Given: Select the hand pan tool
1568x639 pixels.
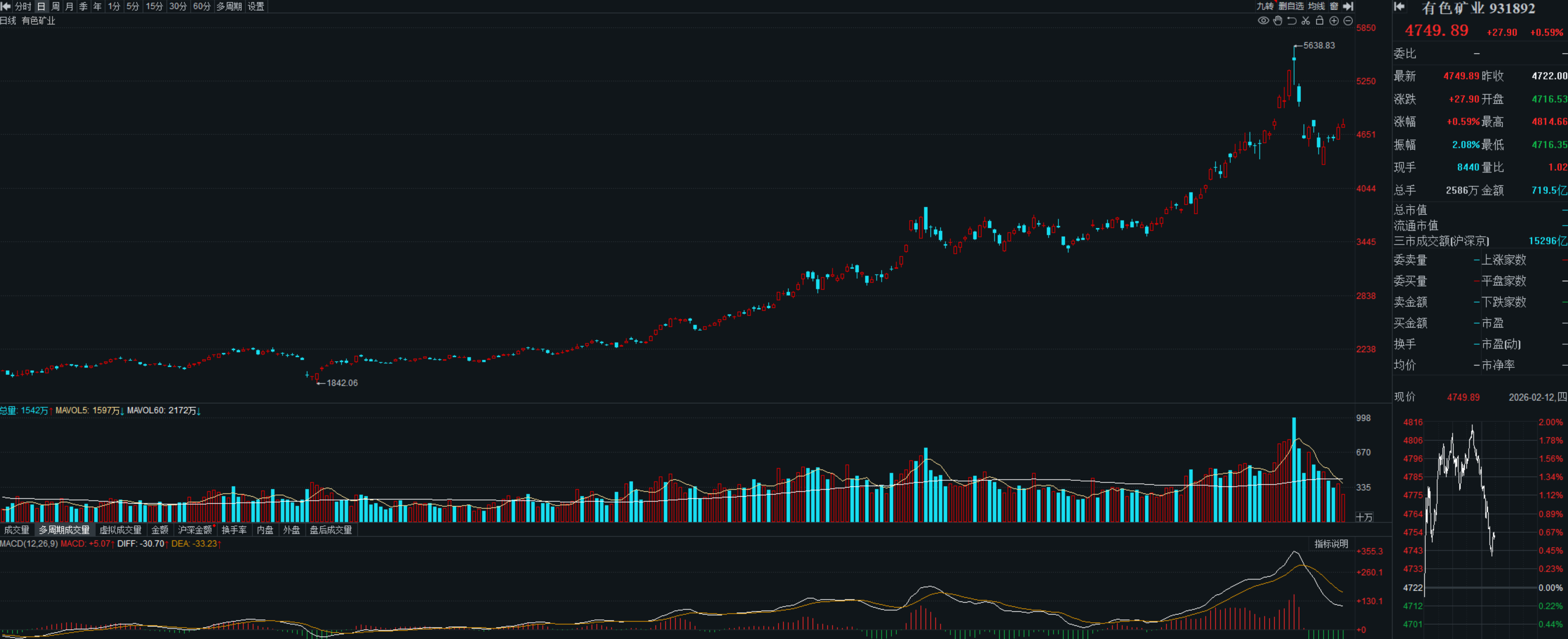Looking at the screenshot, I should (x=1278, y=21).
